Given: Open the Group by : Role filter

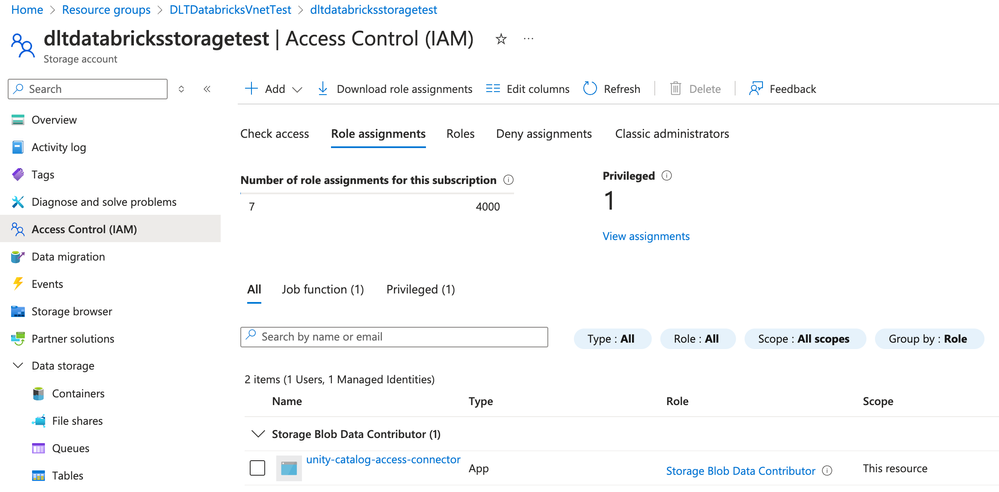Looking at the screenshot, I should (929, 339).
